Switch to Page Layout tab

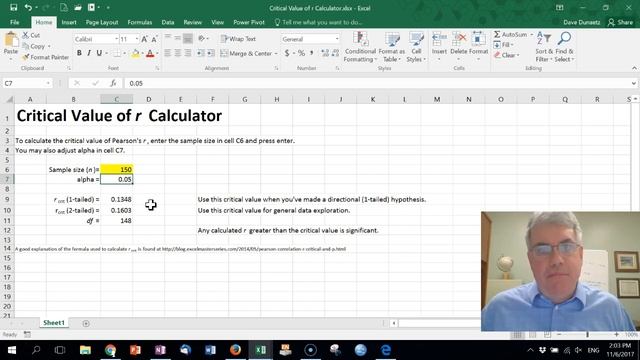click(x=102, y=22)
